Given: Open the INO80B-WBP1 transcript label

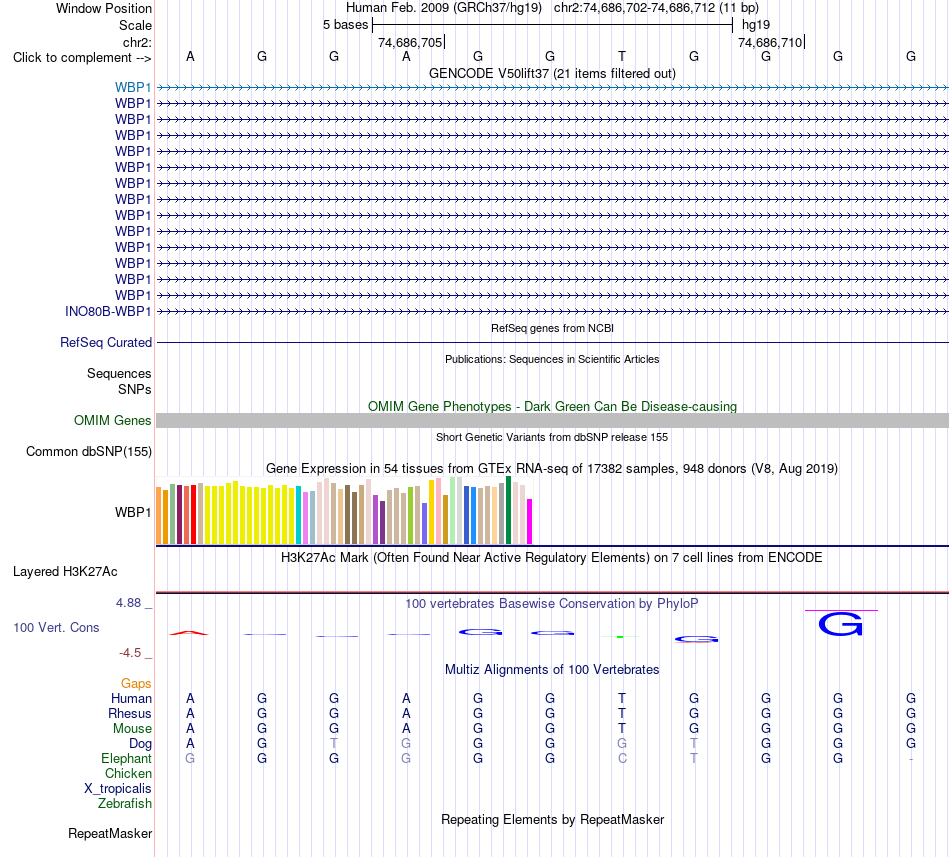Looking at the screenshot, I should tap(108, 311).
